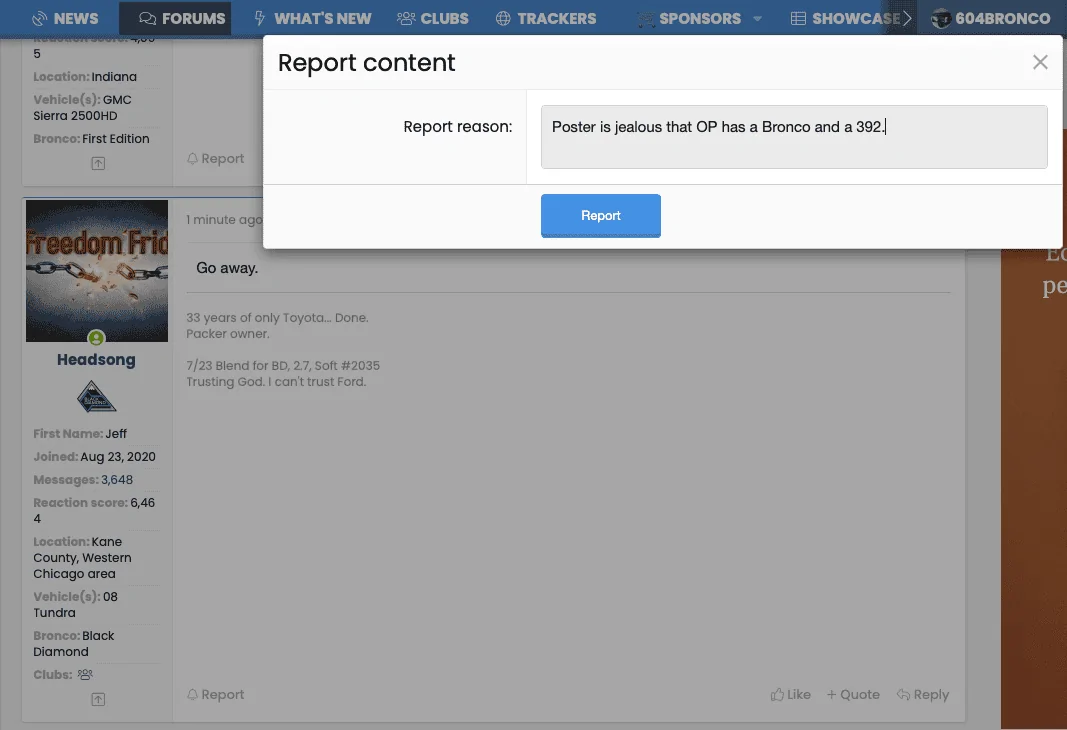The width and height of the screenshot is (1067, 730).
Task: Open the 604BRONCO account menu
Action: 991,18
